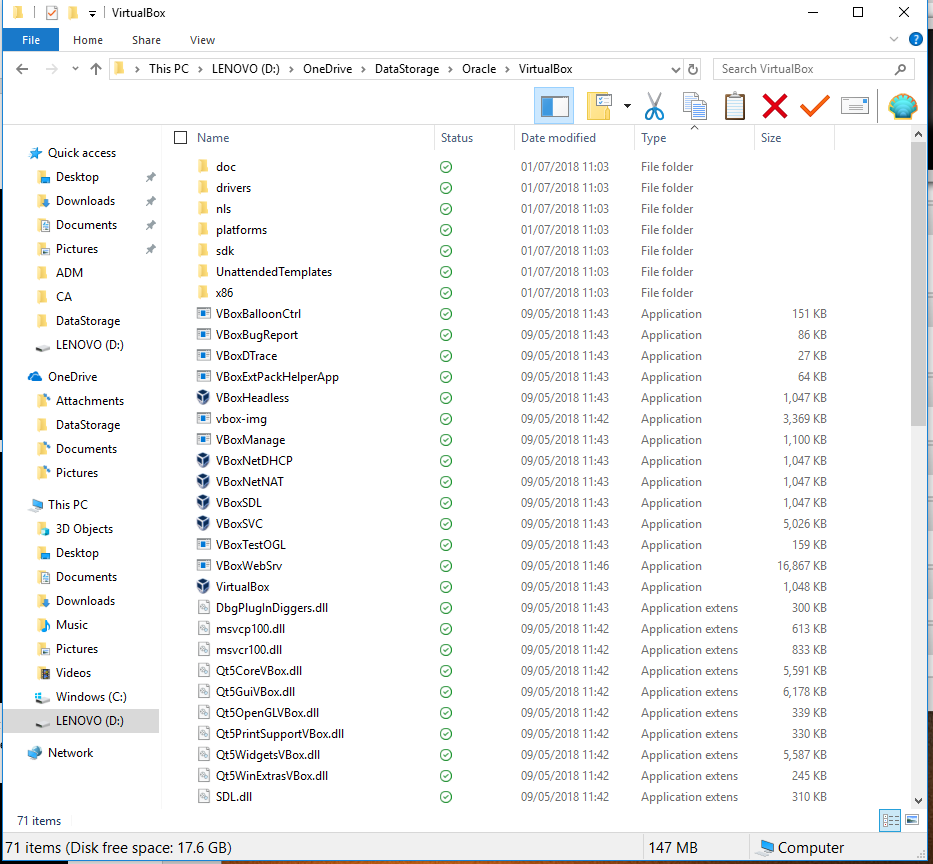
Task: Switch to the View ribbon tab
Action: (x=202, y=39)
